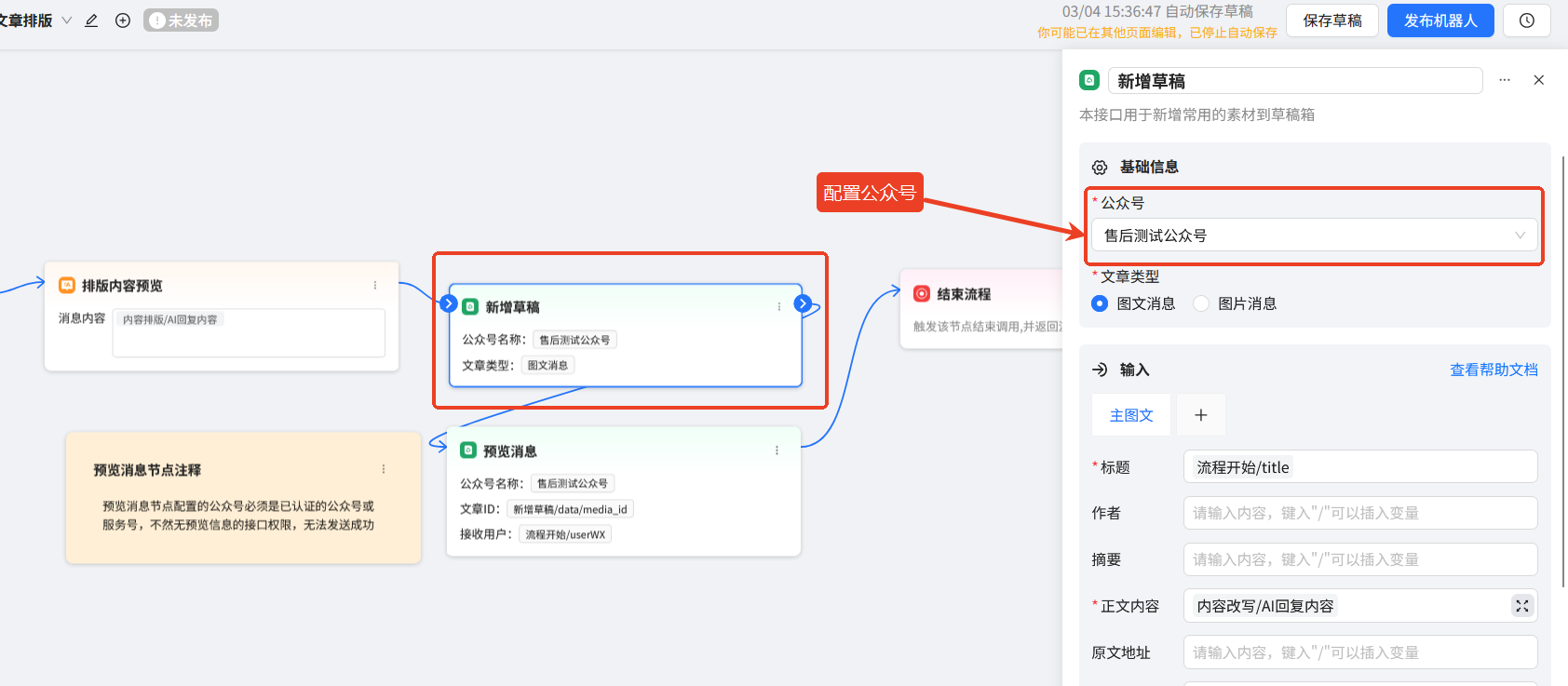Click the 发布机器人 button
The width and height of the screenshot is (1568, 686).
point(1440,20)
